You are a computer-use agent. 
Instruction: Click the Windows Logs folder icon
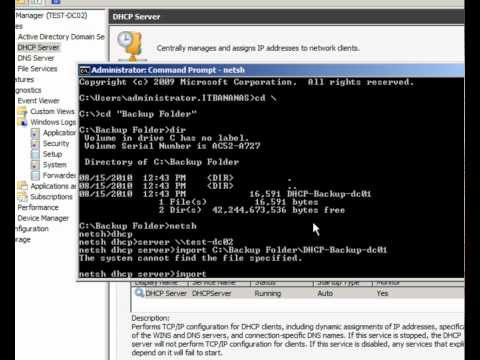22,122
